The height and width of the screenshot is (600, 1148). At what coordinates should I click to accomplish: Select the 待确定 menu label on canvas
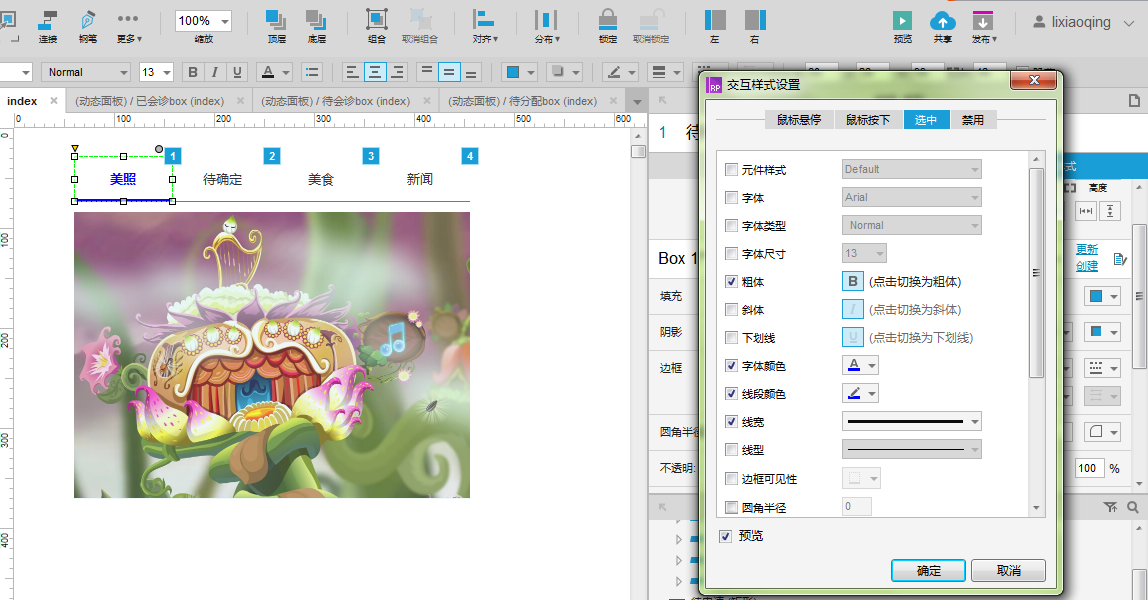(x=222, y=179)
